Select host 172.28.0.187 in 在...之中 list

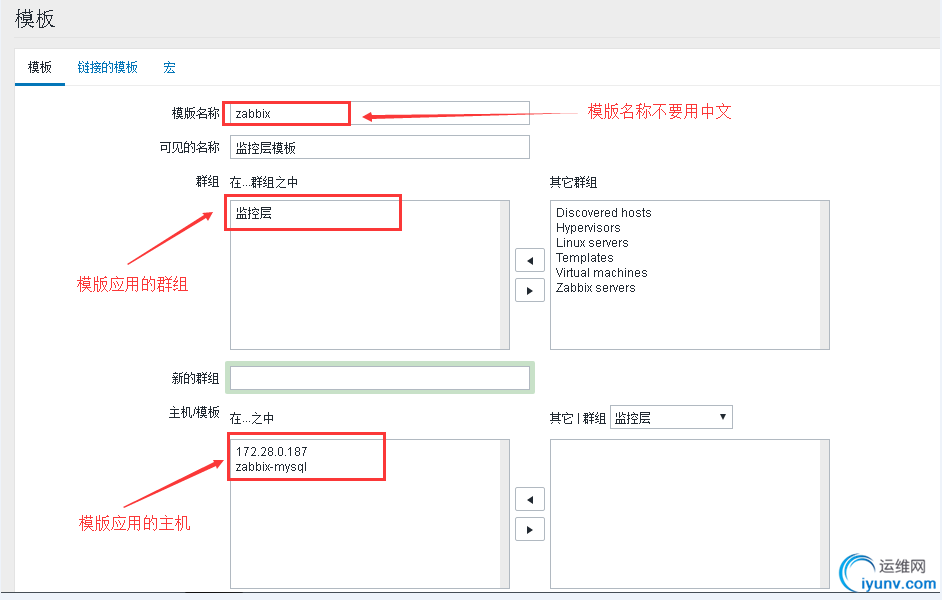[x=272, y=452]
